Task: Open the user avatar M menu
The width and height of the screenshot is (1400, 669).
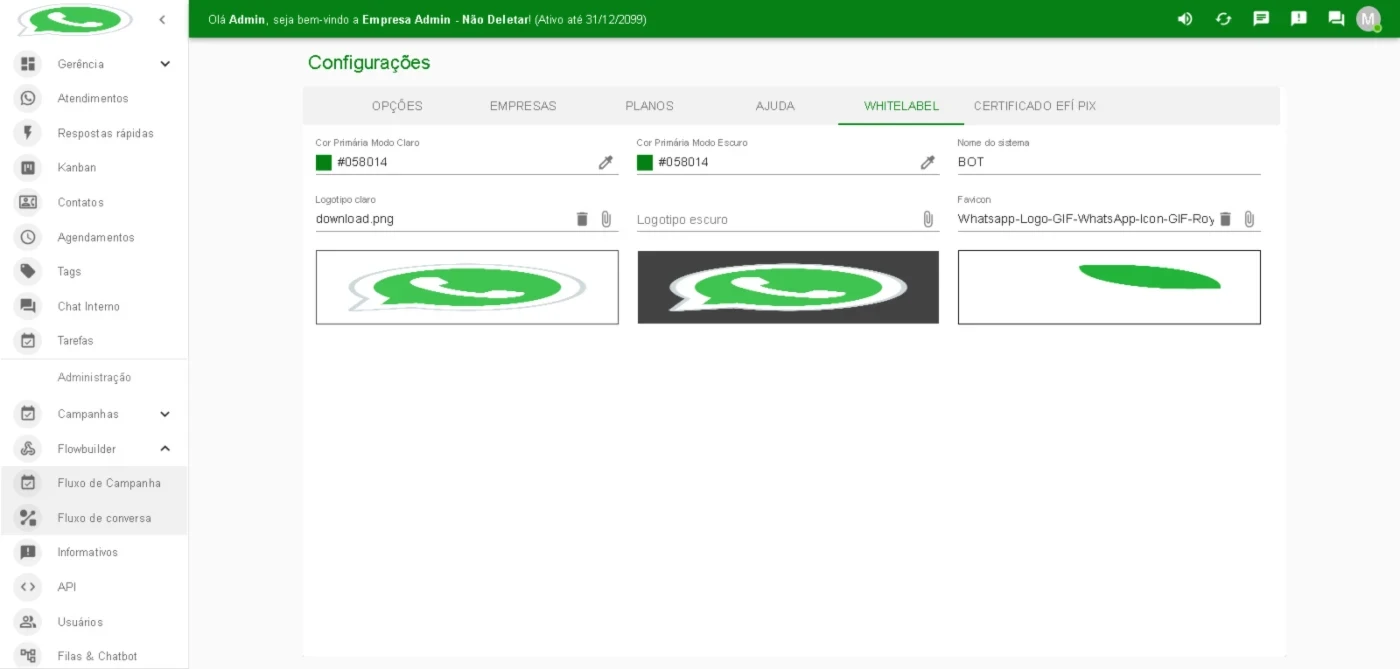Action: click(1368, 19)
